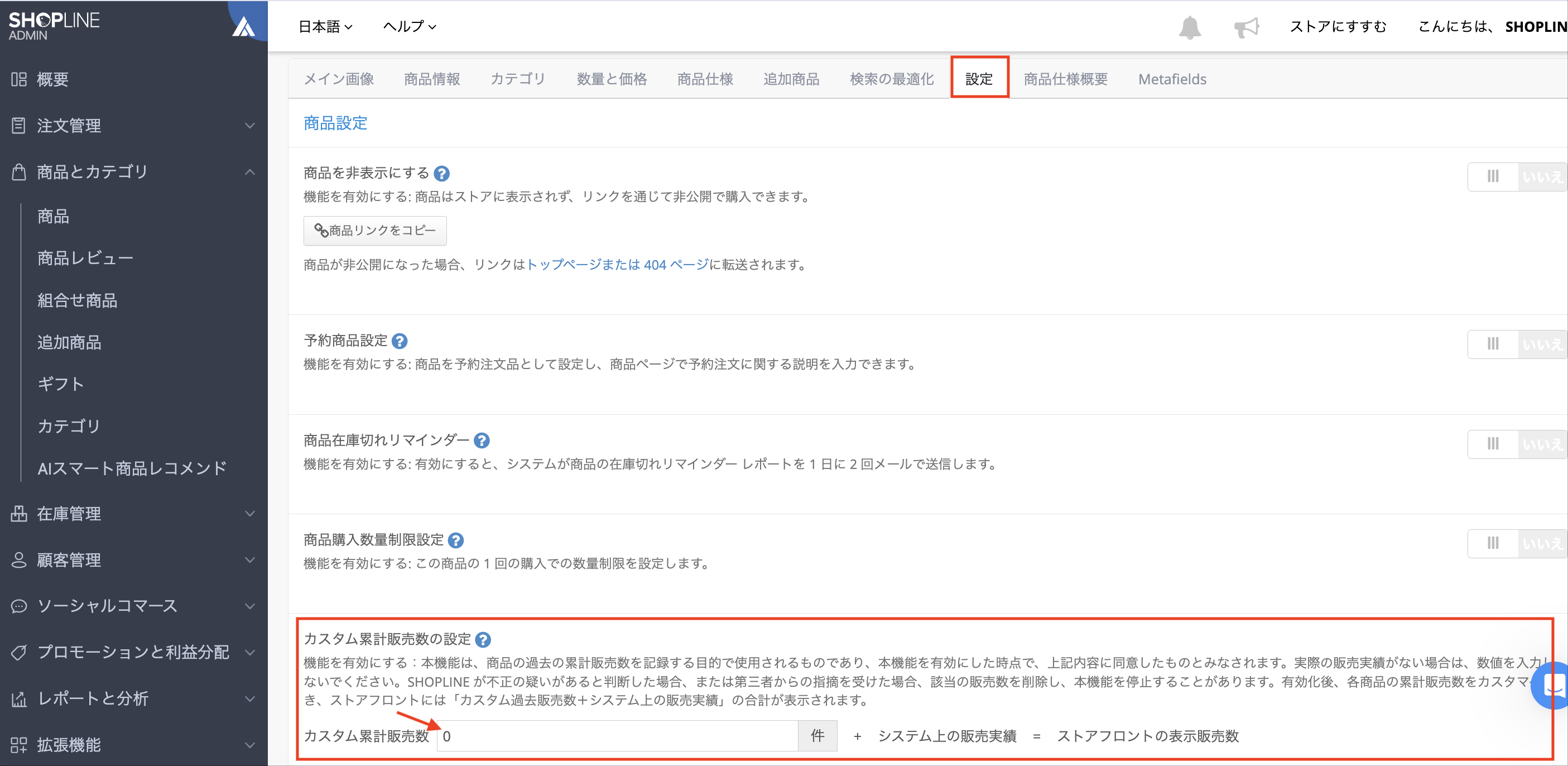
Task: Switch to the 検索の最適化 tab
Action: 892,79
